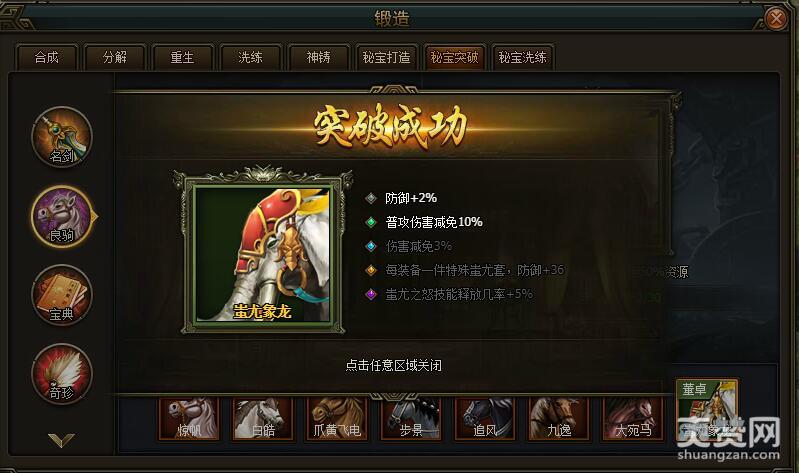Select the 名剑 sword category icon

pyautogui.click(x=62, y=137)
